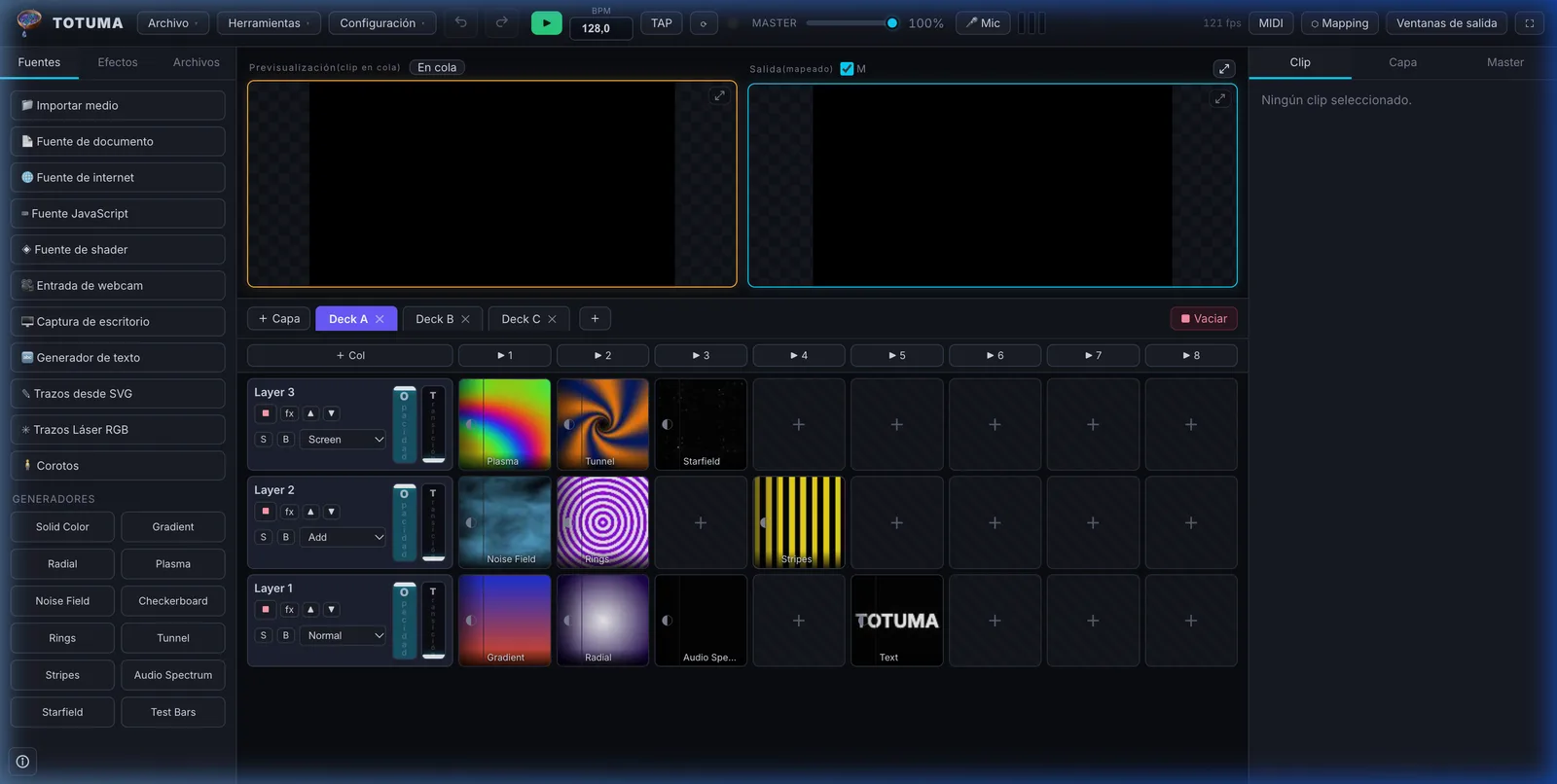
Task: Toggle bypass B on Layer 3
Action: (285, 440)
